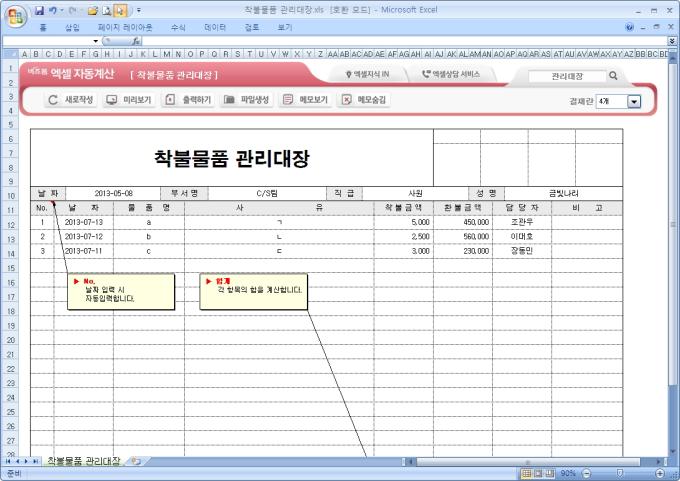Select the 230,000 refund amount cell
This screenshot has width=680, height=481.
coord(463,251)
